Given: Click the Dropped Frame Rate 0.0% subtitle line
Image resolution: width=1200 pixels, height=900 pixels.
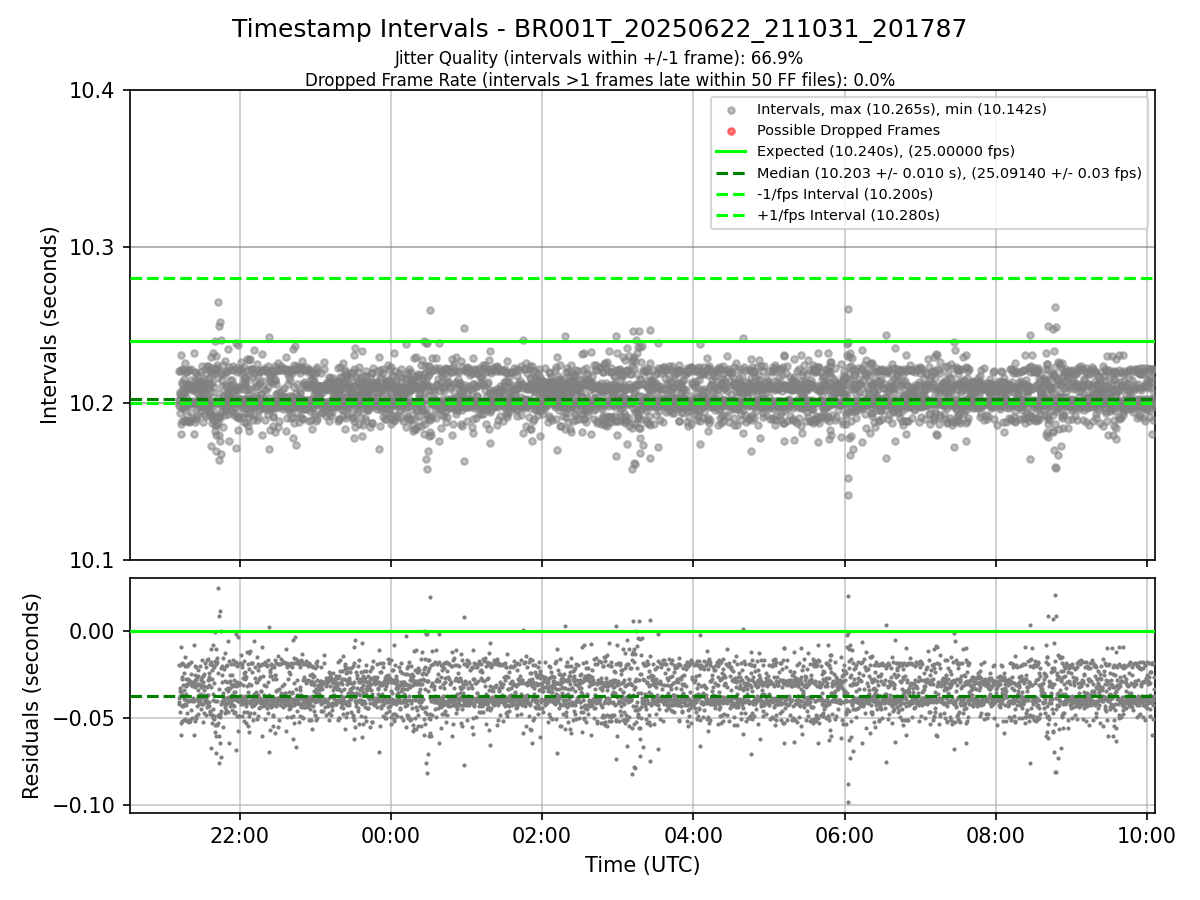Looking at the screenshot, I should click(x=599, y=80).
